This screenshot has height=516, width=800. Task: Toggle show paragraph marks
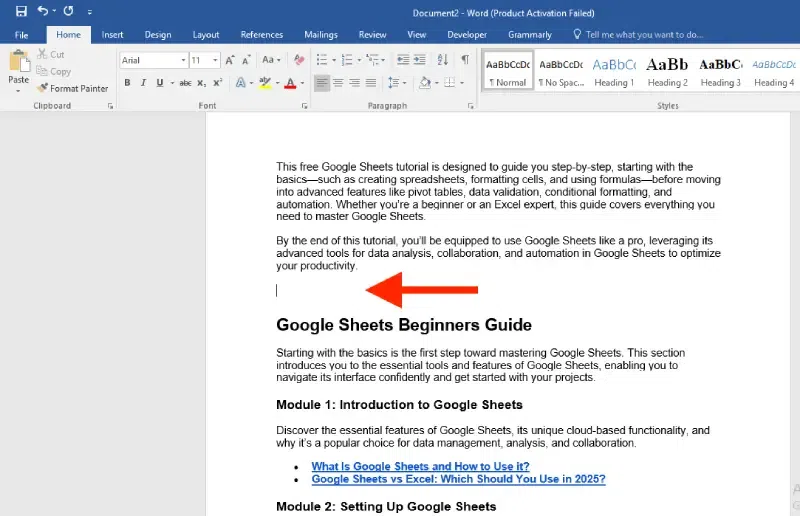click(x=465, y=60)
